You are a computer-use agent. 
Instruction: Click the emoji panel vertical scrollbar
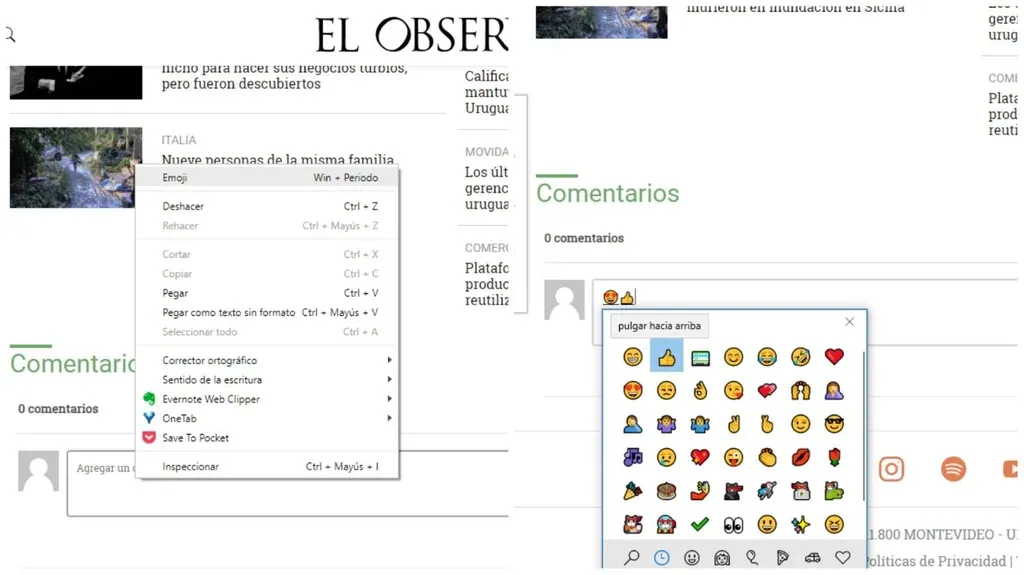(862, 420)
